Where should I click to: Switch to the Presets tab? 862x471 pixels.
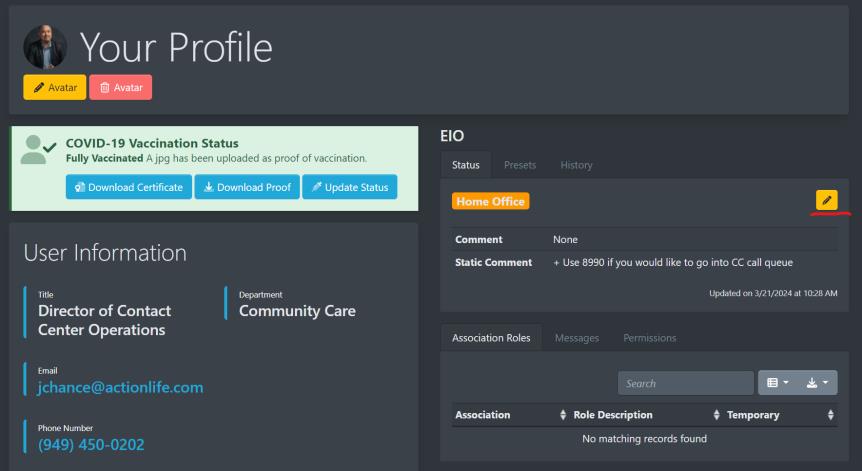coord(519,165)
